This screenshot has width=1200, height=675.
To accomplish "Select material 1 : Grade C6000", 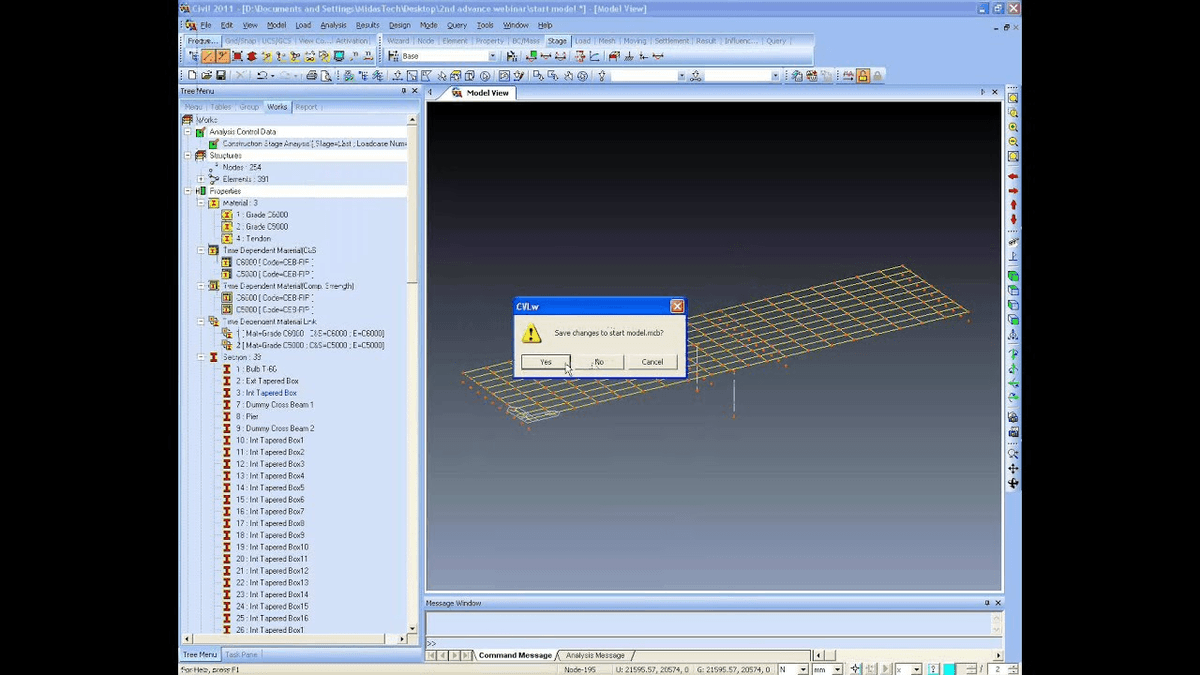I will (261, 215).
